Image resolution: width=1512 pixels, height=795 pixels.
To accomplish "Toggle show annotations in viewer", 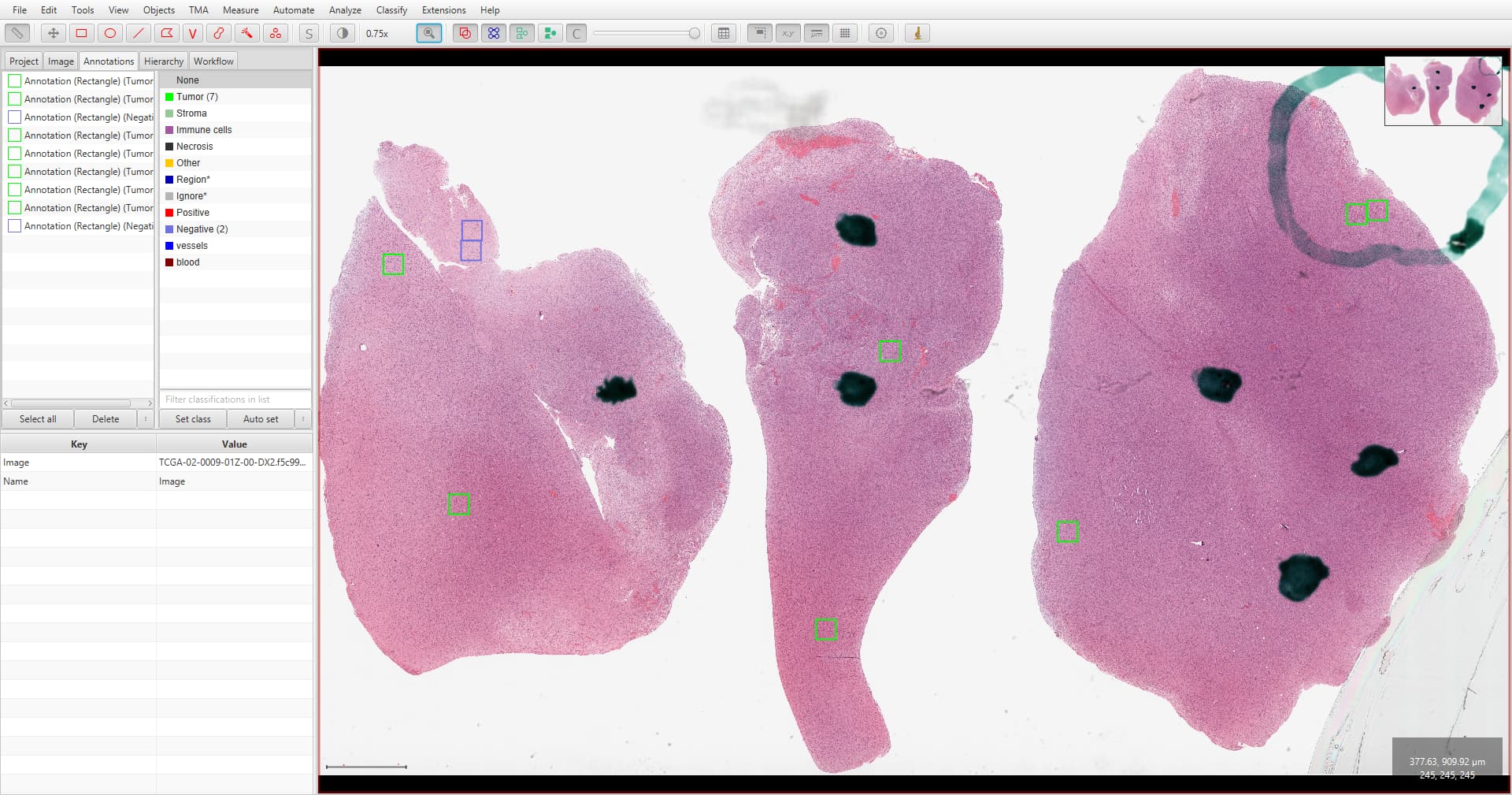I will [465, 33].
